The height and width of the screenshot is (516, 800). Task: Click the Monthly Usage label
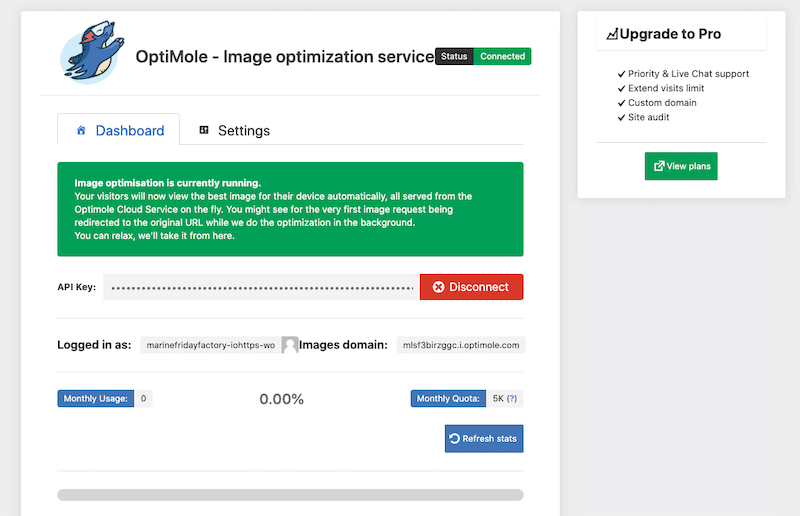coord(95,399)
